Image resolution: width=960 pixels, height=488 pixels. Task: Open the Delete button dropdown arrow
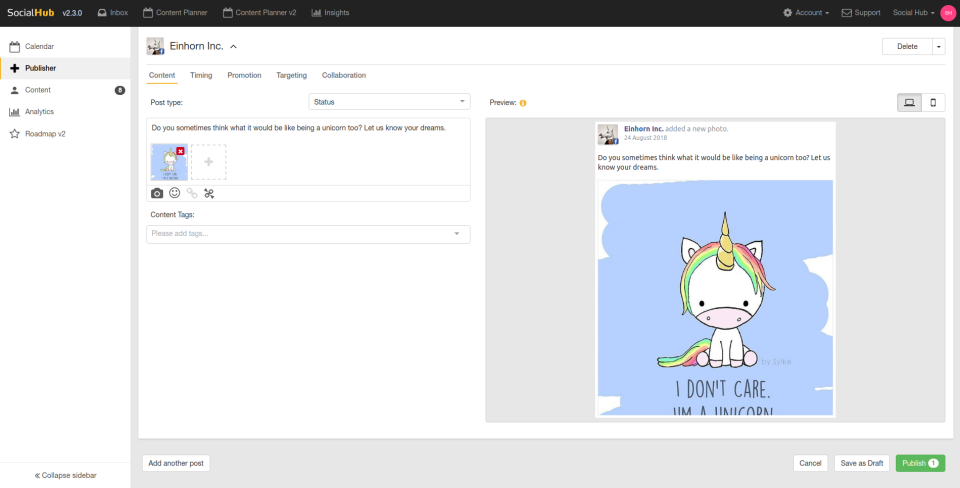pyautogui.click(x=939, y=47)
